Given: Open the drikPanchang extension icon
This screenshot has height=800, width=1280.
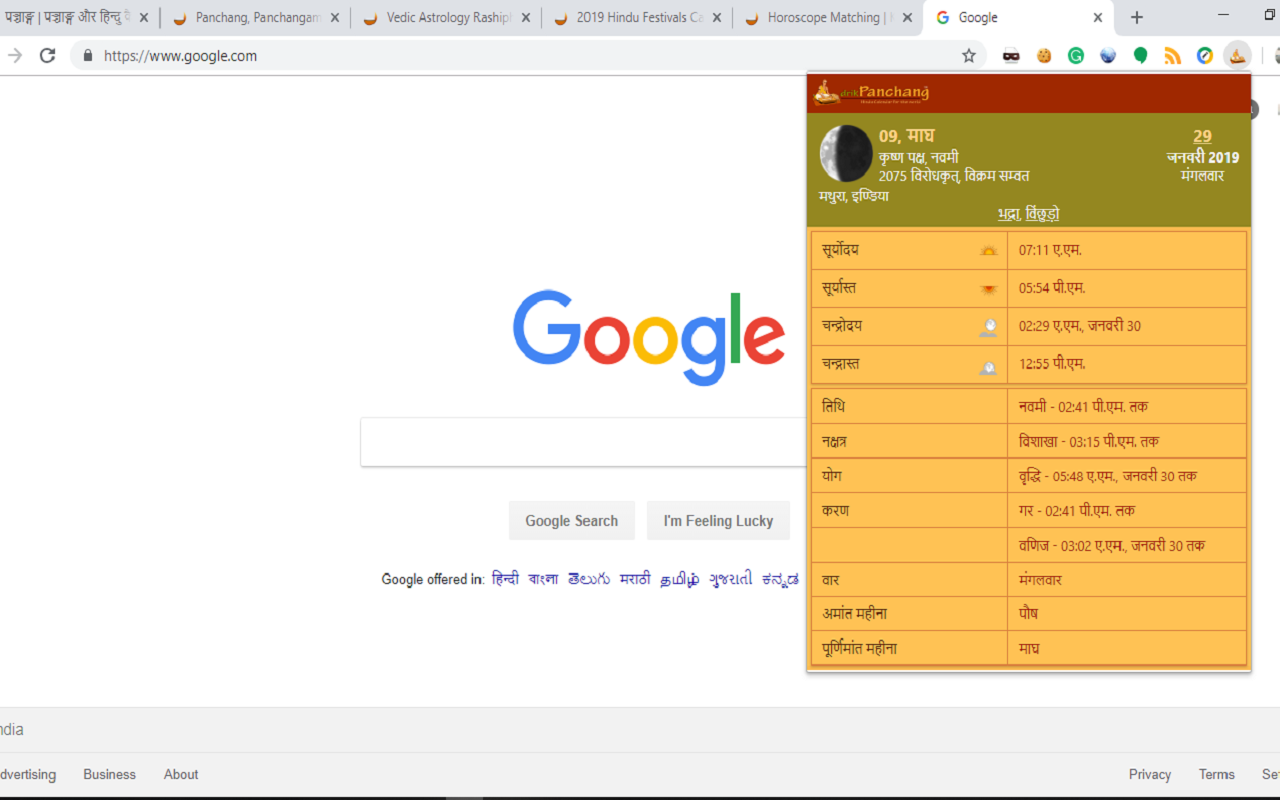Looking at the screenshot, I should pyautogui.click(x=1237, y=55).
